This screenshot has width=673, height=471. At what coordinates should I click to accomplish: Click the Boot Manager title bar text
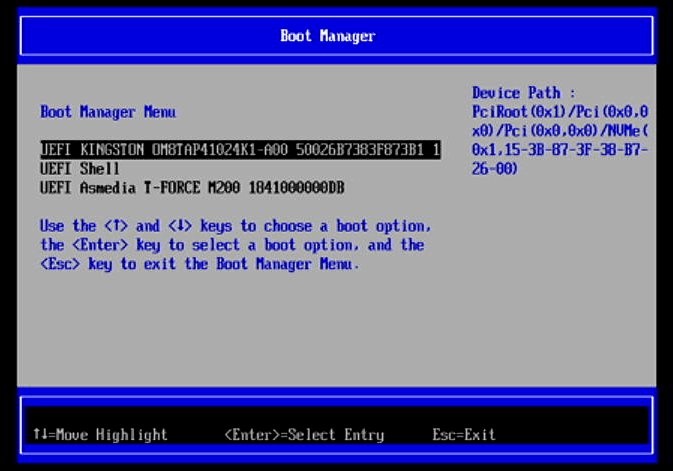tap(328, 36)
